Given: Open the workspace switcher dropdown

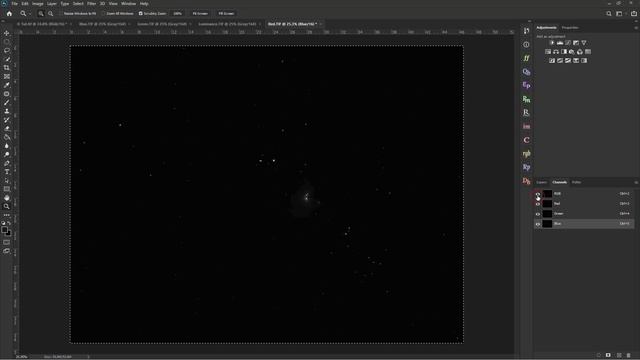Looking at the screenshot, I should pyautogui.click(x=620, y=13).
